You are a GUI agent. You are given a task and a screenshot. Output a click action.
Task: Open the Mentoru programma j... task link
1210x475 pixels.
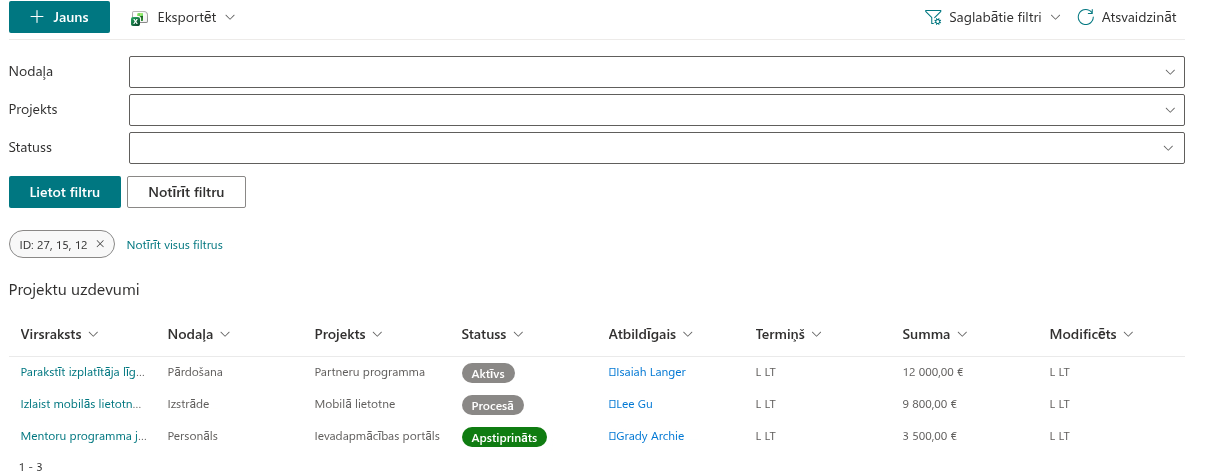coord(84,436)
